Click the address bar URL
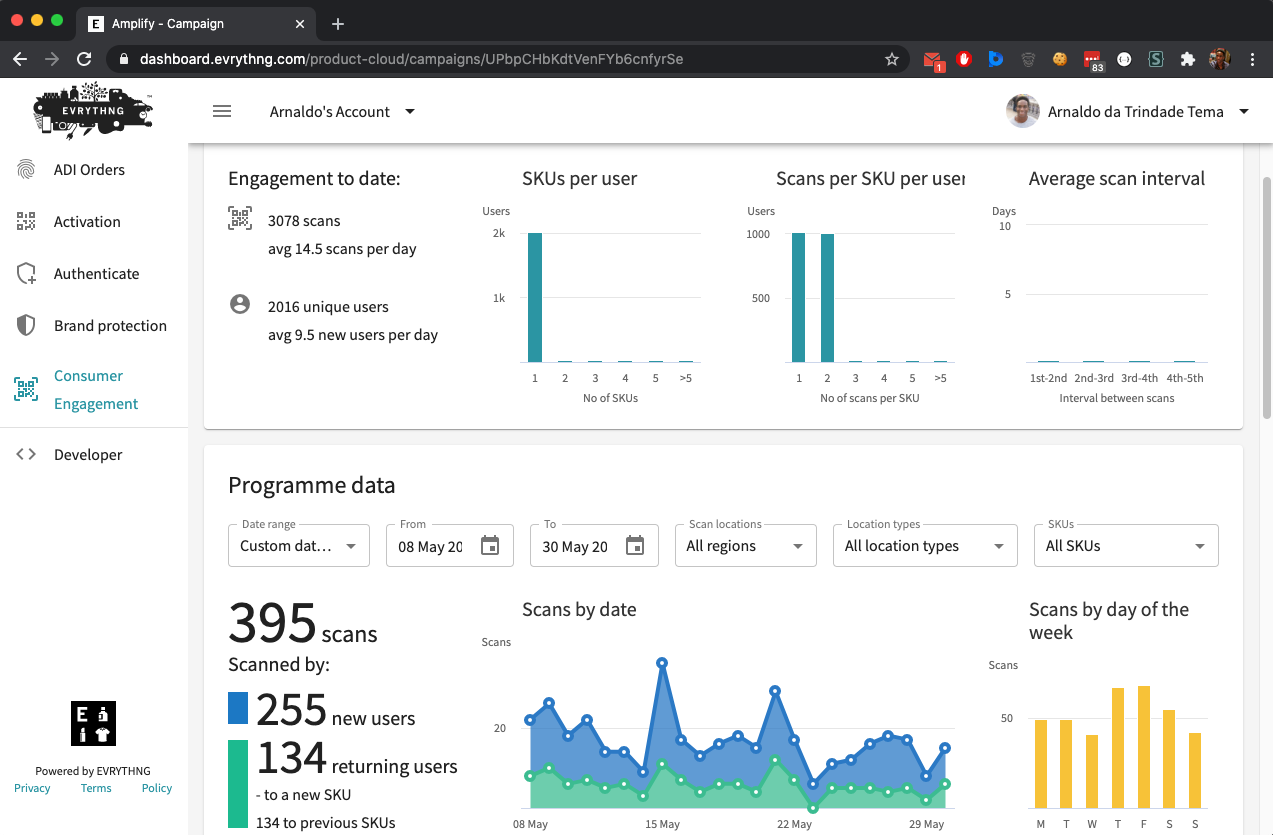The image size is (1273, 835). coord(411,59)
